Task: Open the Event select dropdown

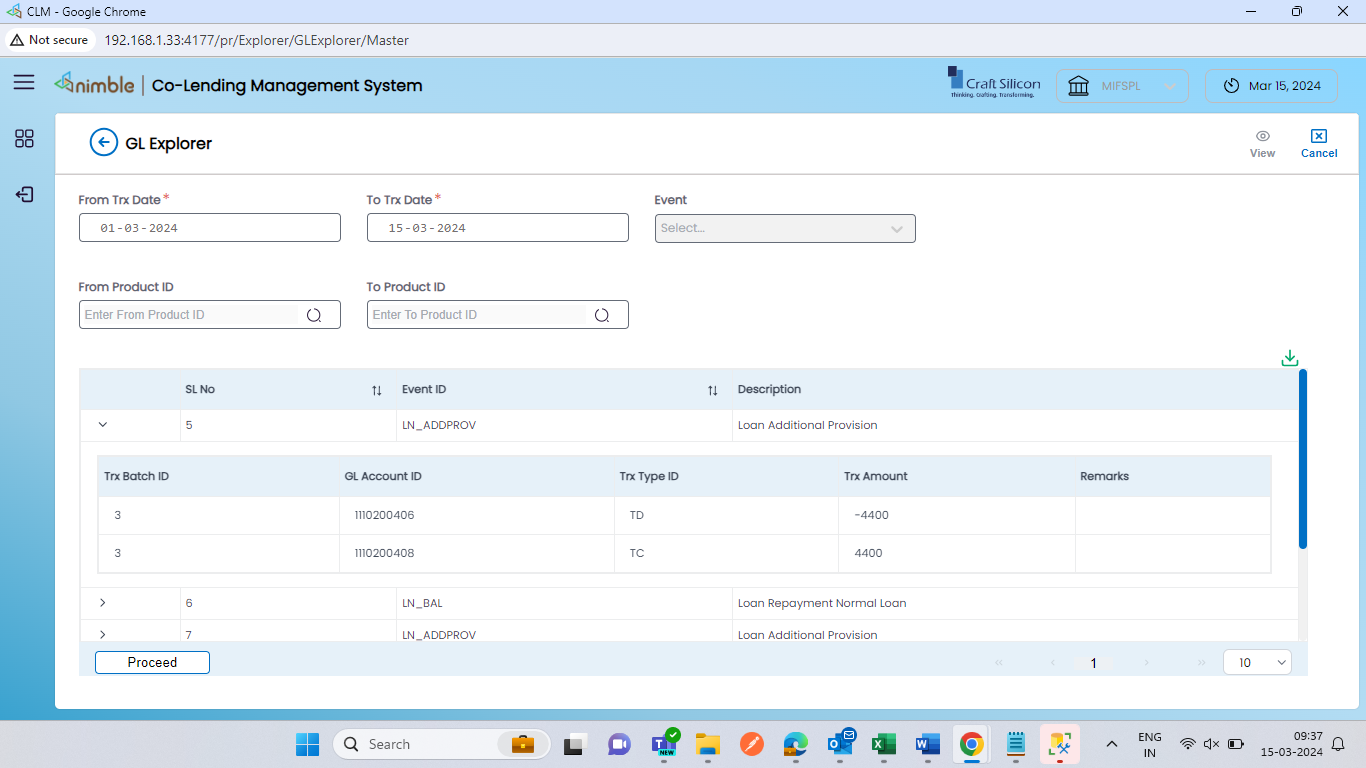Action: pyautogui.click(x=785, y=228)
